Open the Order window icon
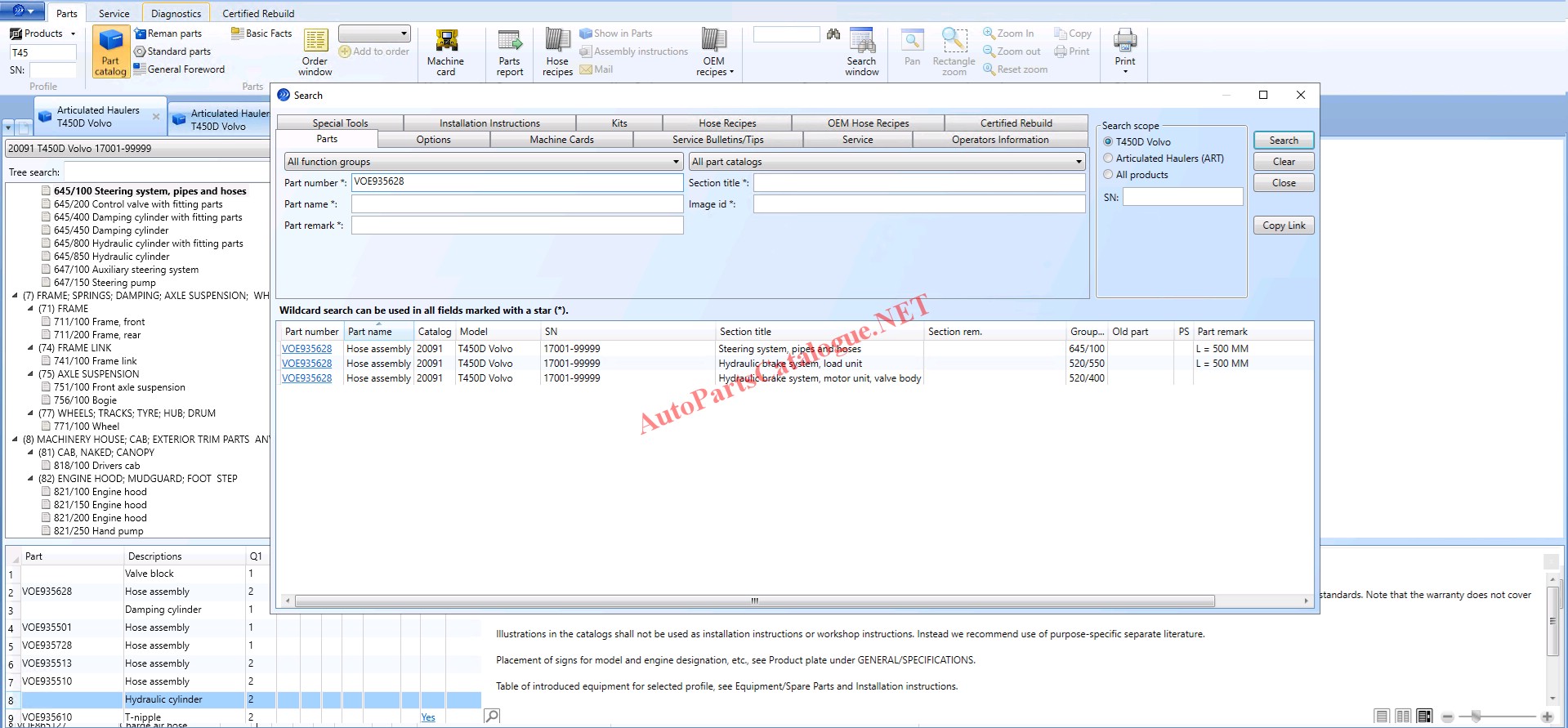This screenshot has width=1568, height=728. [315, 51]
